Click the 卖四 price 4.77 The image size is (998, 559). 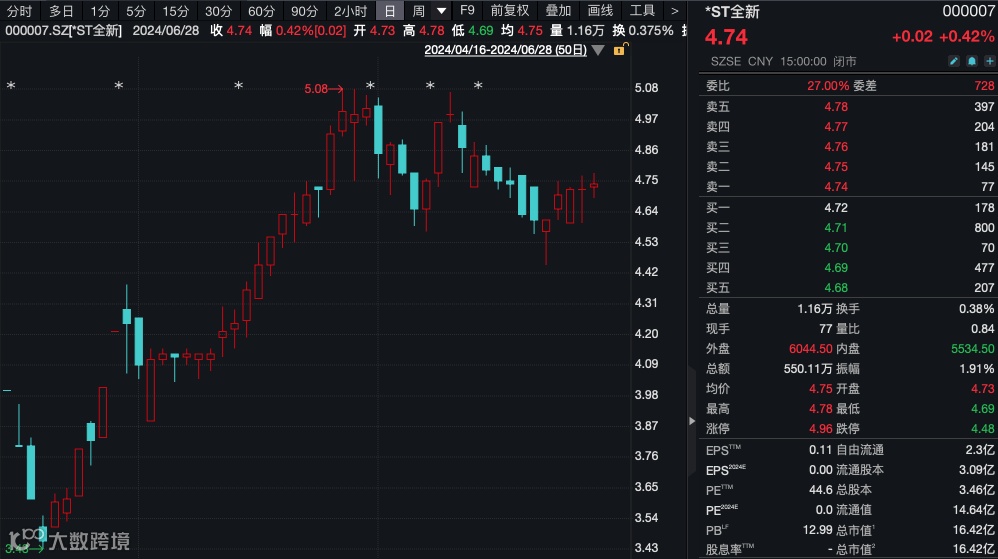pyautogui.click(x=836, y=127)
